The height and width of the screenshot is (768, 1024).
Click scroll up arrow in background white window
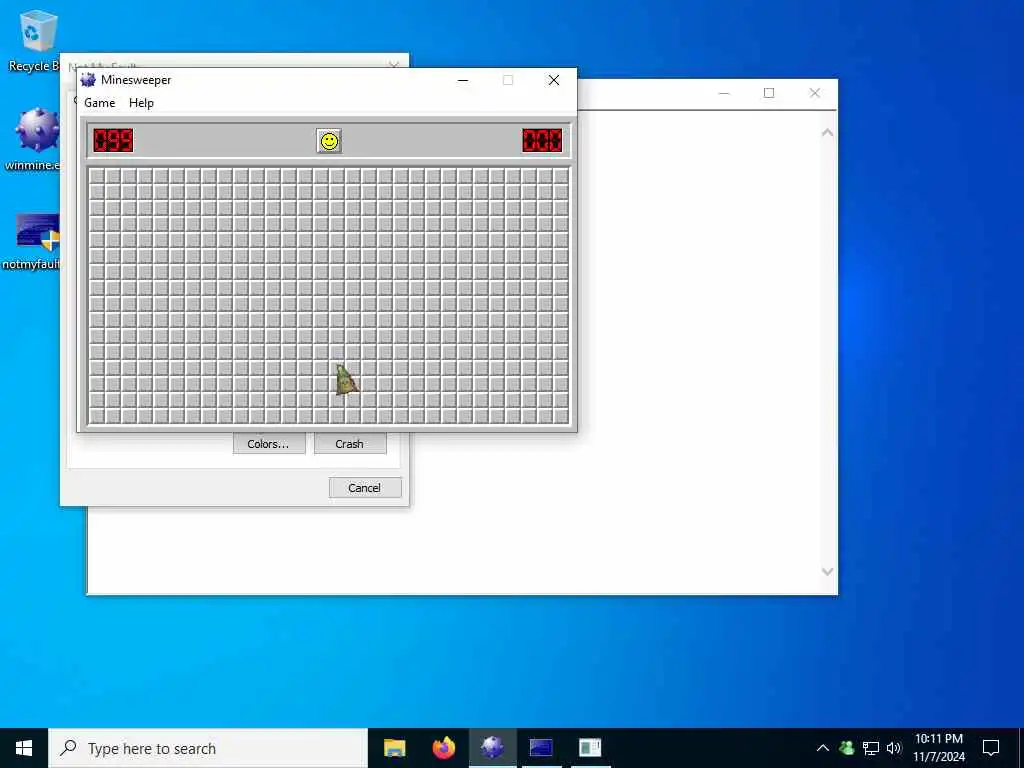pos(827,133)
